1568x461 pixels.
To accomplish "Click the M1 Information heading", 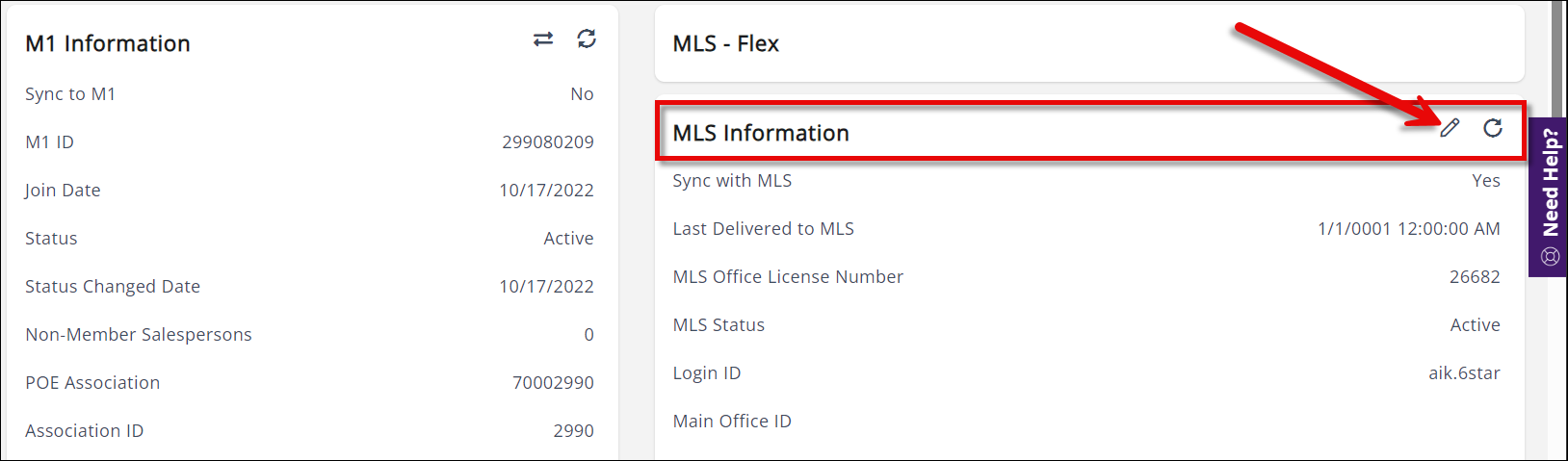I will [108, 43].
